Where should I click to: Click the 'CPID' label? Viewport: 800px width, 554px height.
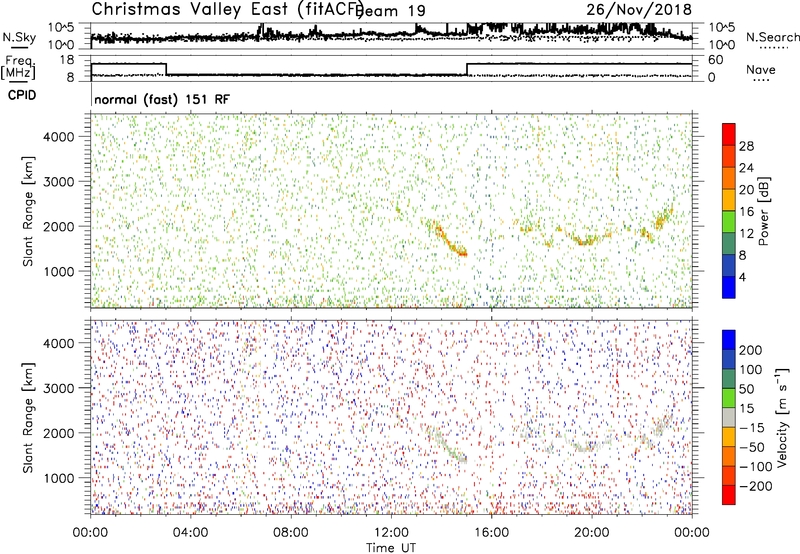[x=22, y=95]
